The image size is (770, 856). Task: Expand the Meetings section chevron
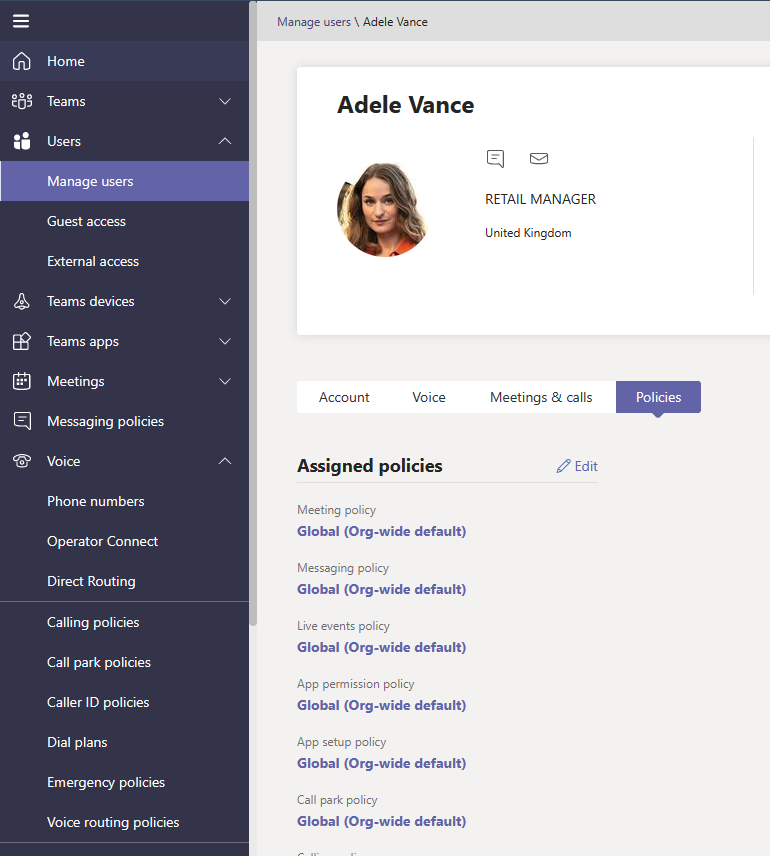225,381
